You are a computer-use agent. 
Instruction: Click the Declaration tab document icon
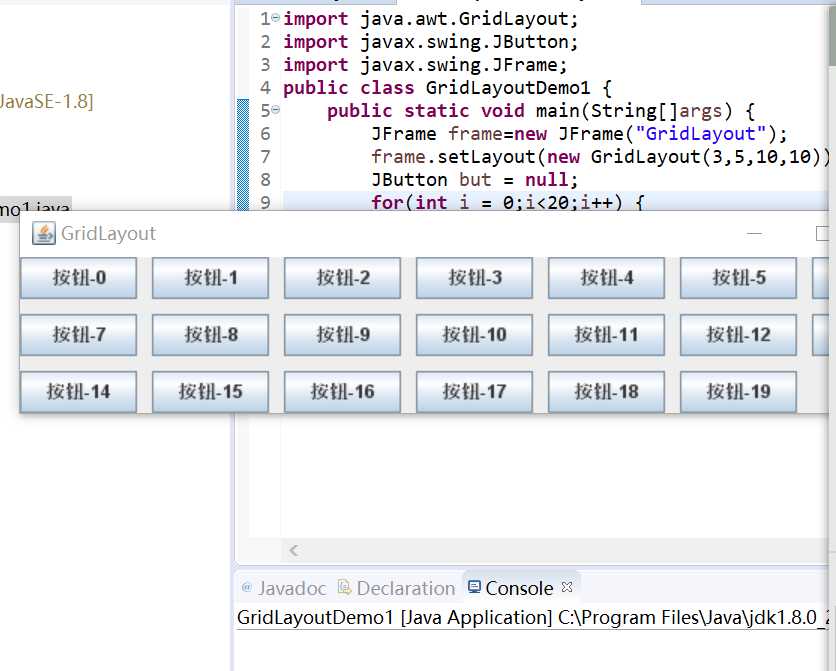[x=344, y=587]
